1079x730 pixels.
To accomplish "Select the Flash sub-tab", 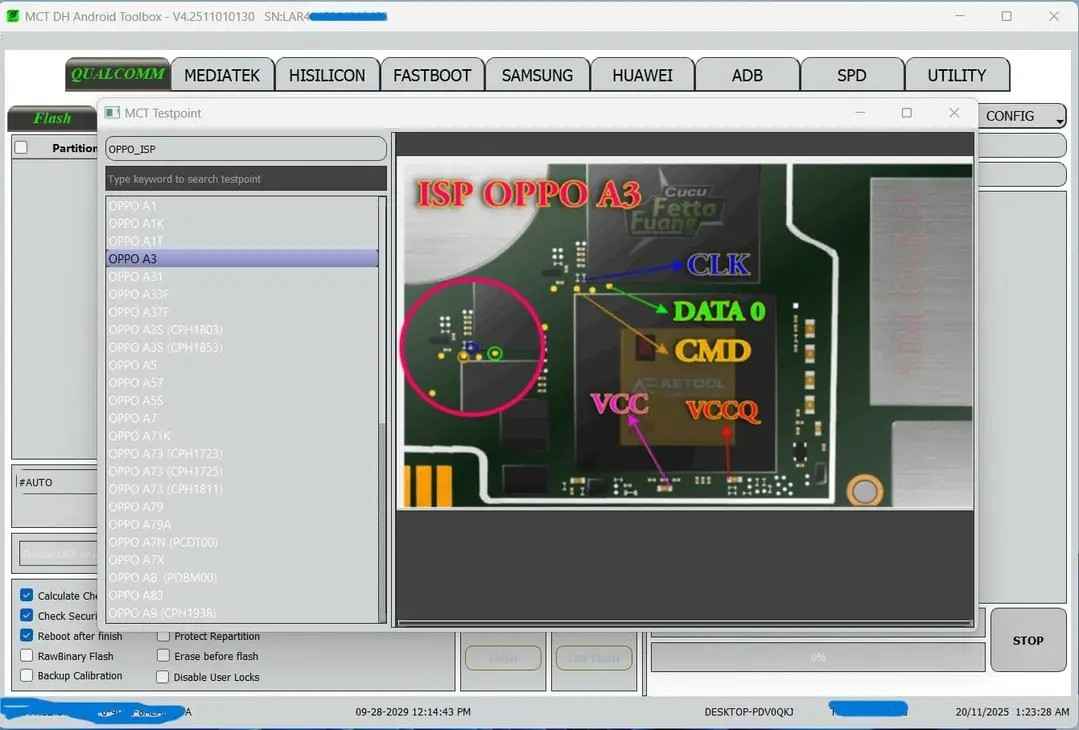I will tap(52, 118).
